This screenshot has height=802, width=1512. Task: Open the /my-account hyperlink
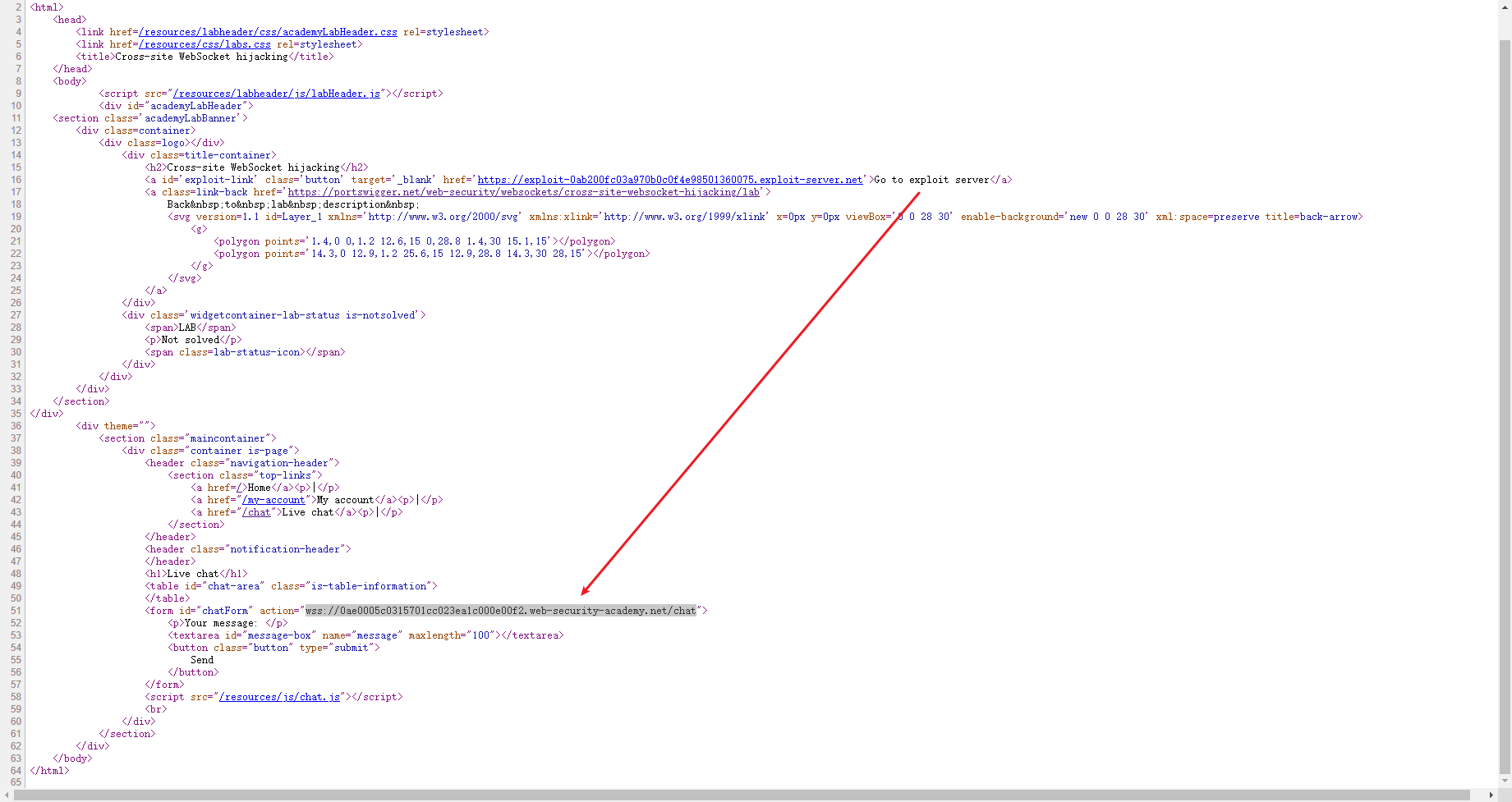pos(274,499)
